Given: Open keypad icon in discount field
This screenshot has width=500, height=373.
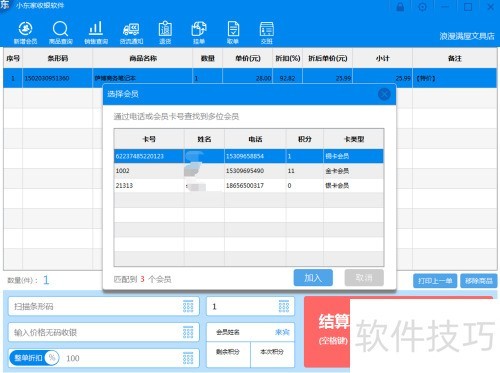Looking at the screenshot, I should click(x=188, y=358).
